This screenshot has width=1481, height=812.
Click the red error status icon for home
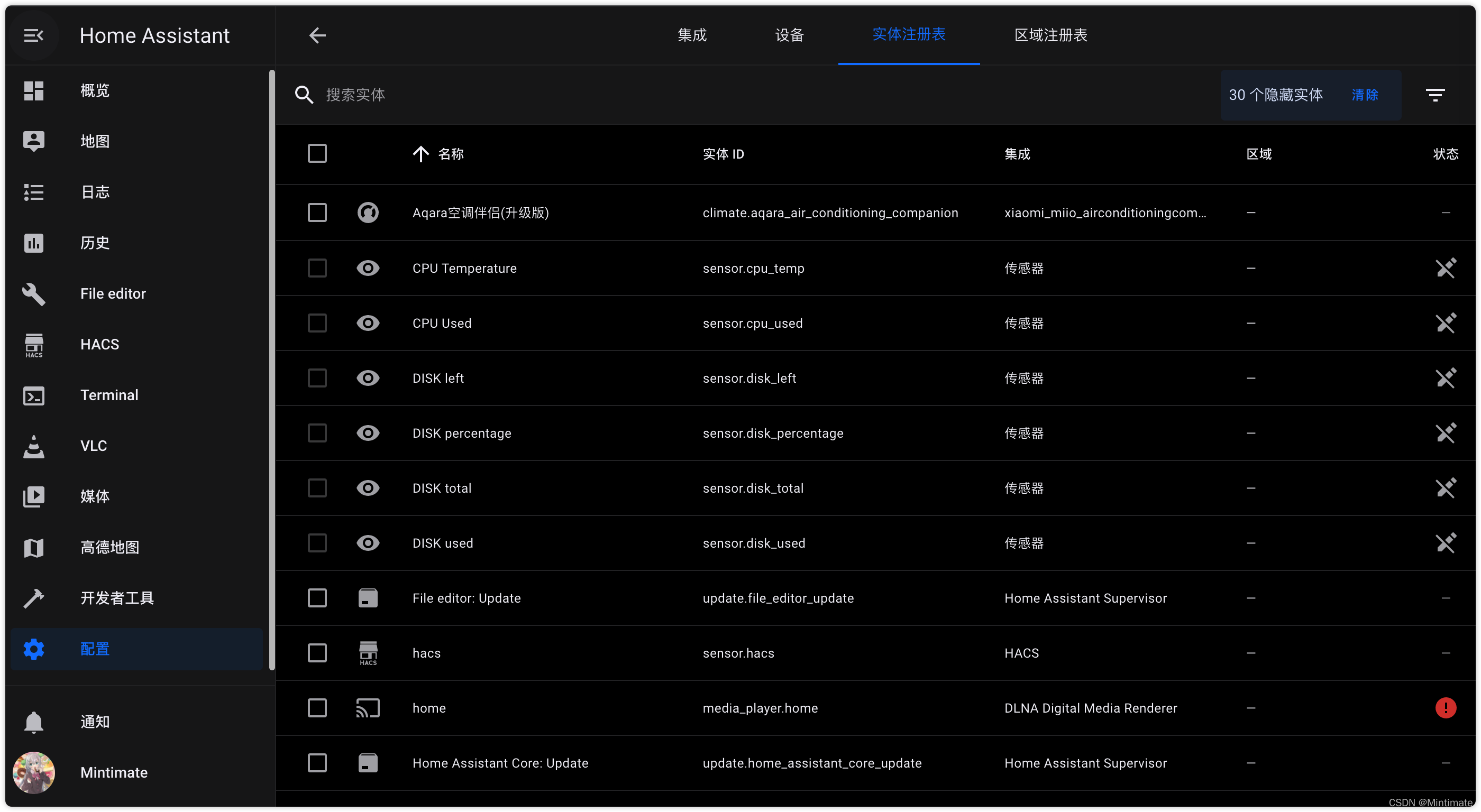tap(1446, 708)
